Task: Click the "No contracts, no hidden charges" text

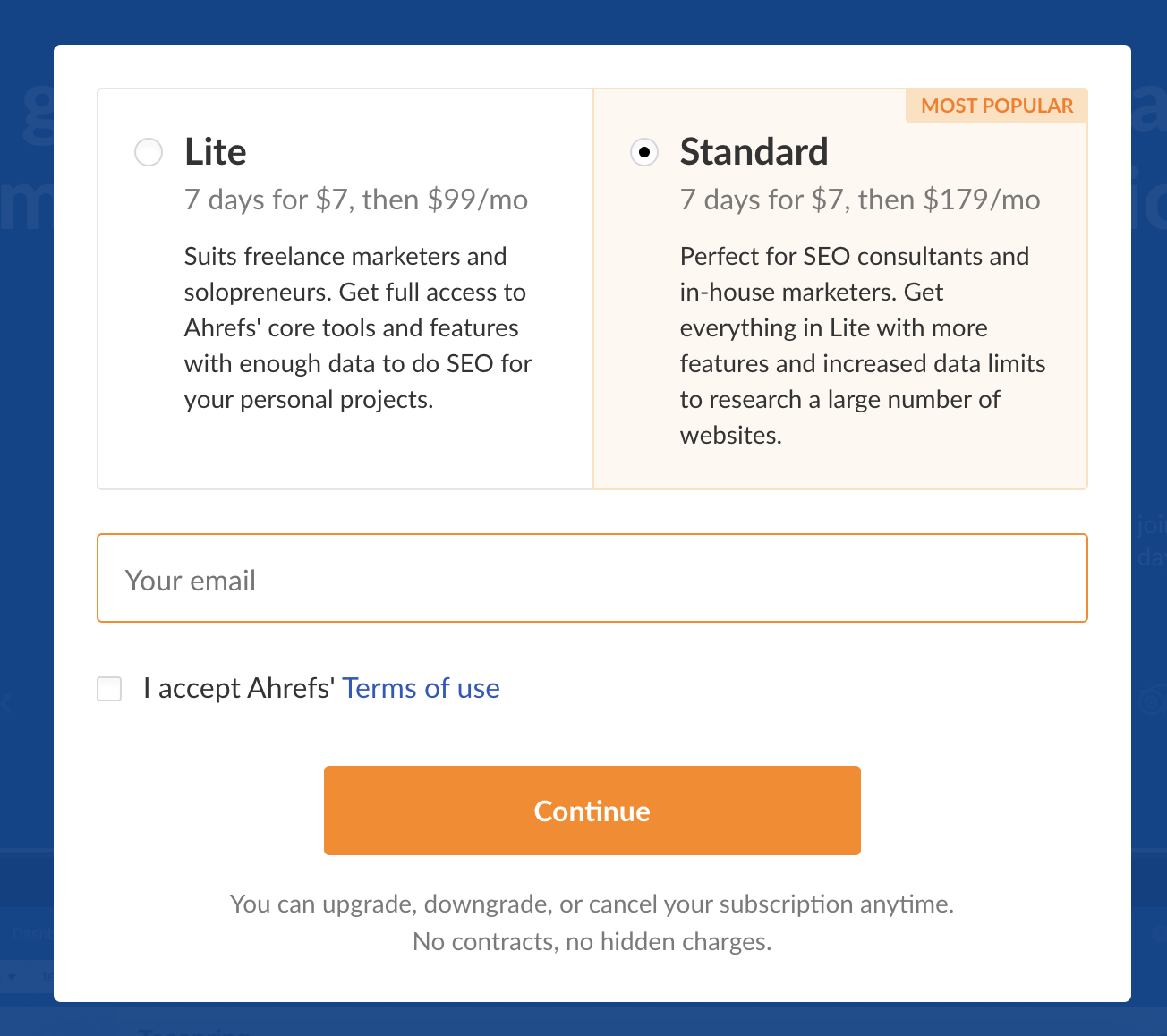Action: tap(592, 942)
